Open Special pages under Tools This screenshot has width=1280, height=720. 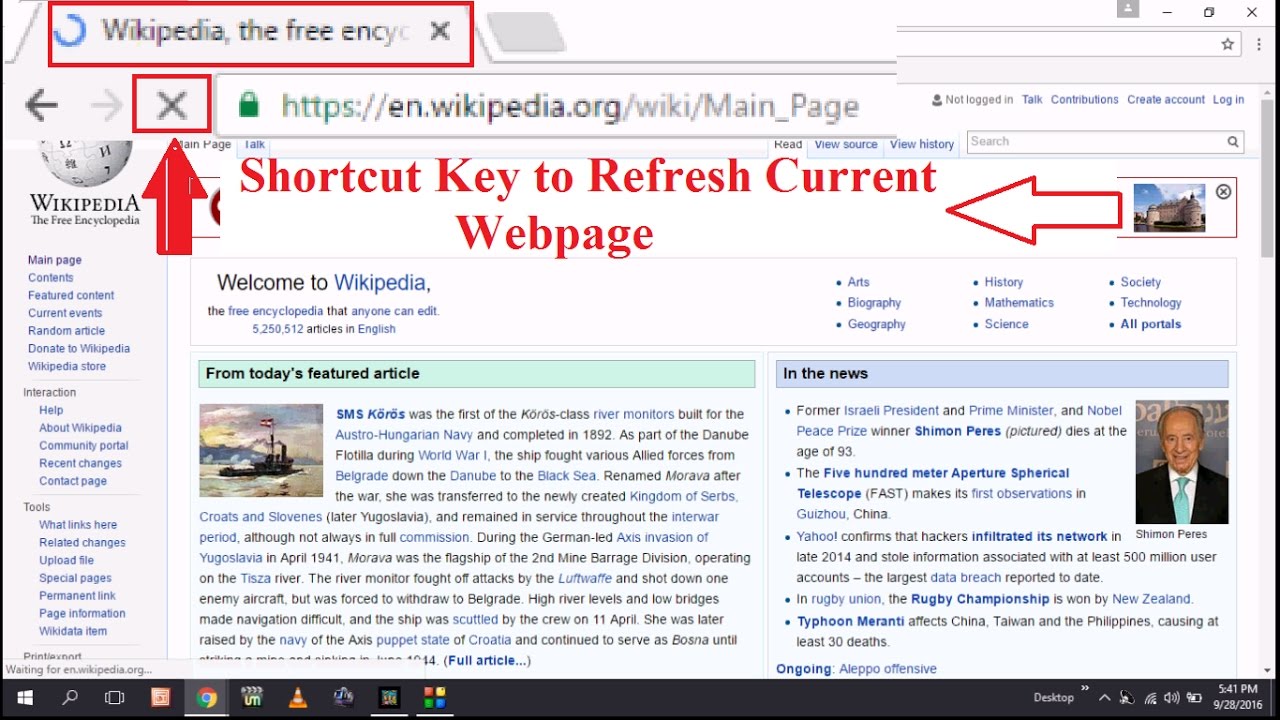click(77, 578)
